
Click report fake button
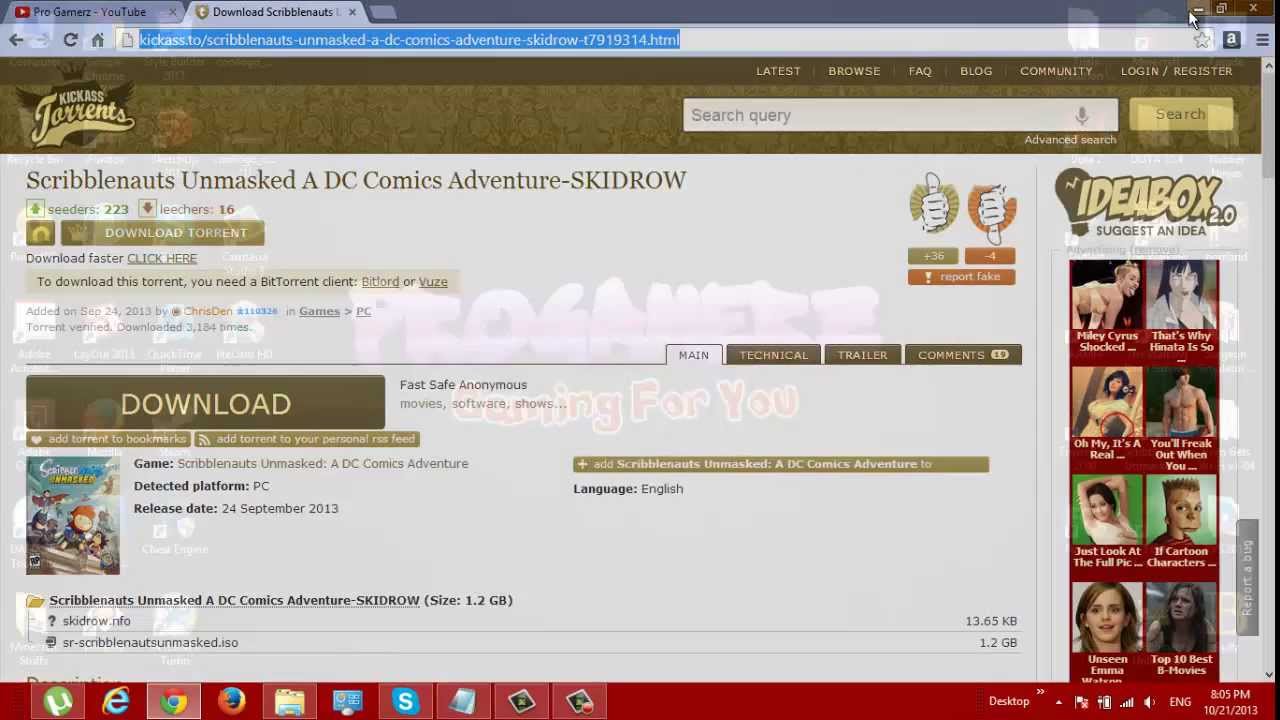[961, 277]
